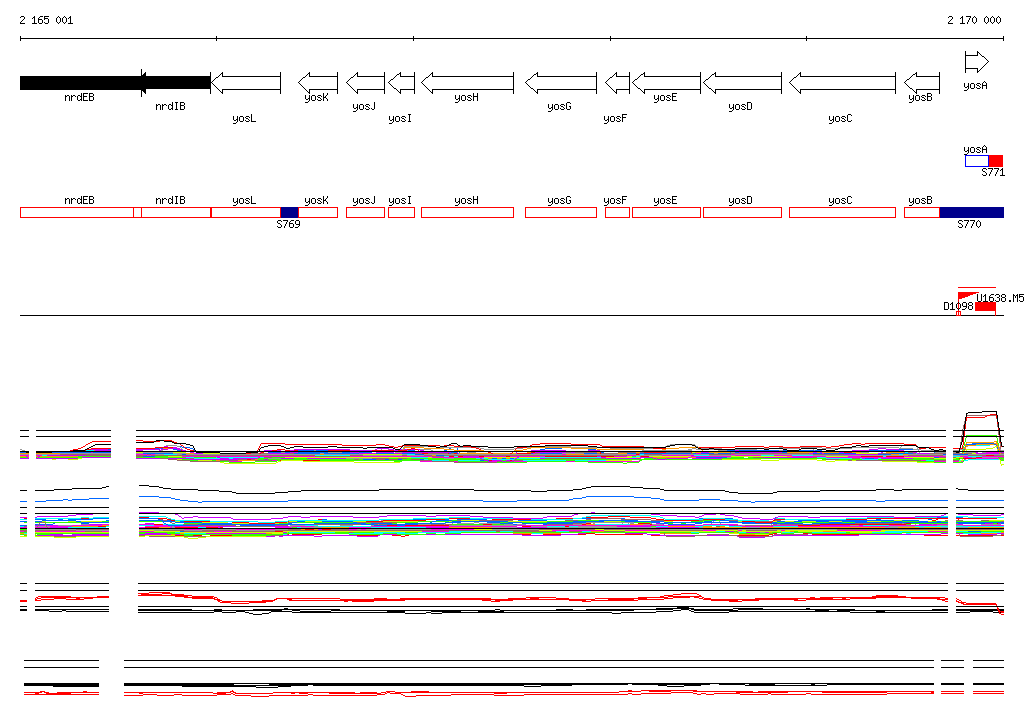Click the yosD gene arrow
Image resolution: width=1024 pixels, height=714 pixels.
pos(743,83)
